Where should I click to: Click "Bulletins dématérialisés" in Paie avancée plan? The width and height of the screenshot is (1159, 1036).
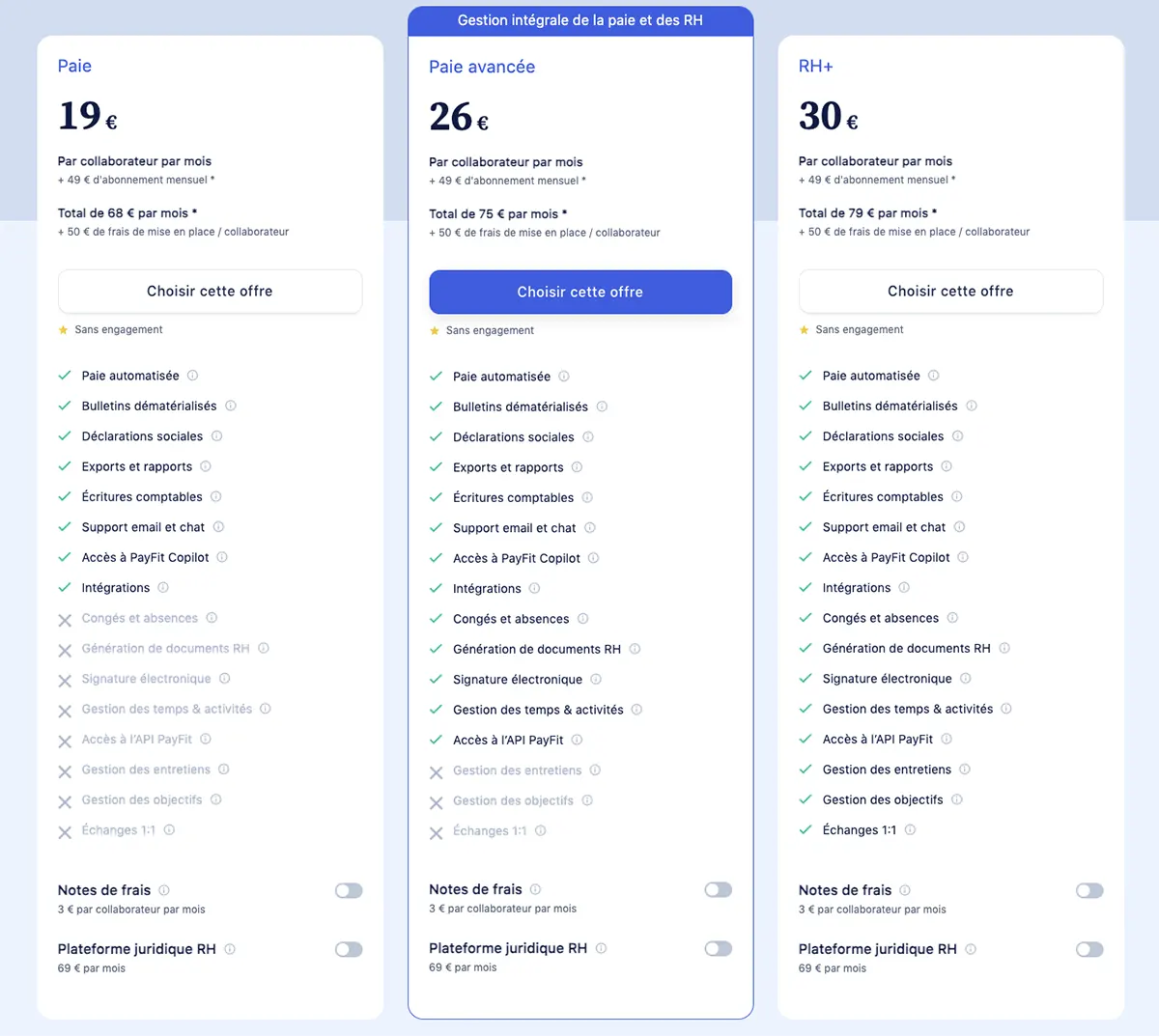pyautogui.click(x=521, y=406)
